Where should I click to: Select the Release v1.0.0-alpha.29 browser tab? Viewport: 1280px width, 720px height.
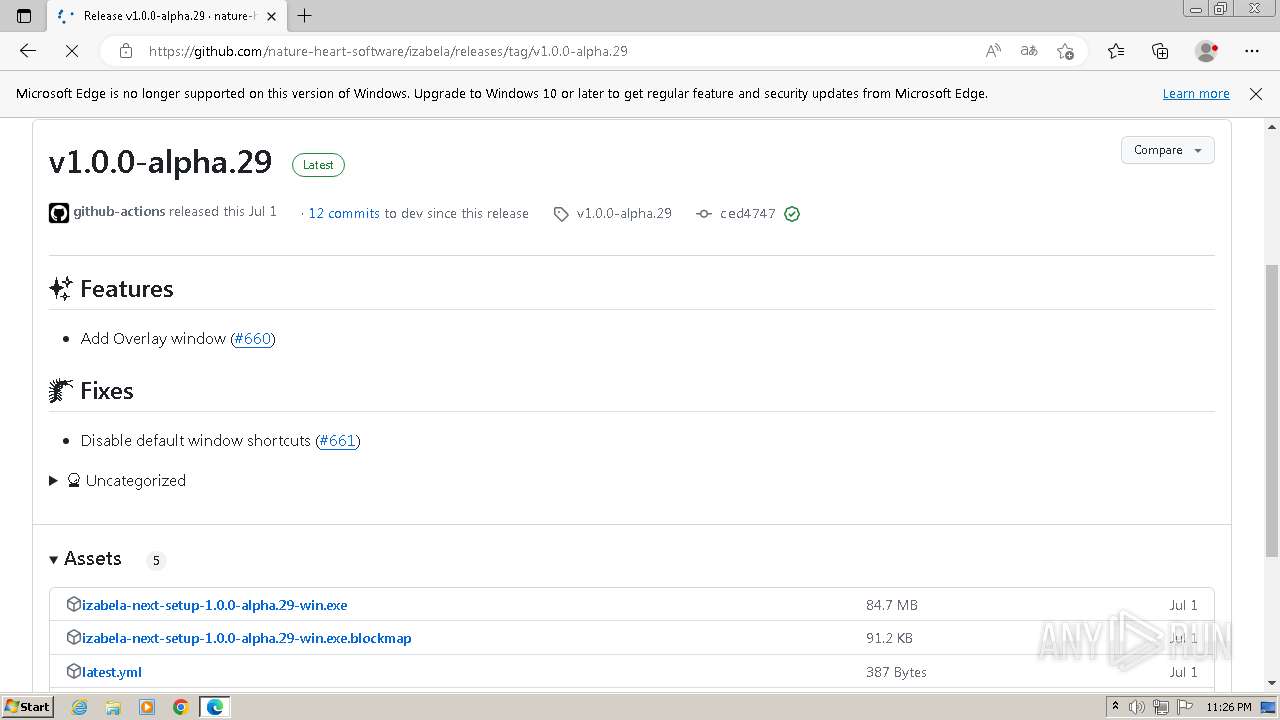pos(167,16)
